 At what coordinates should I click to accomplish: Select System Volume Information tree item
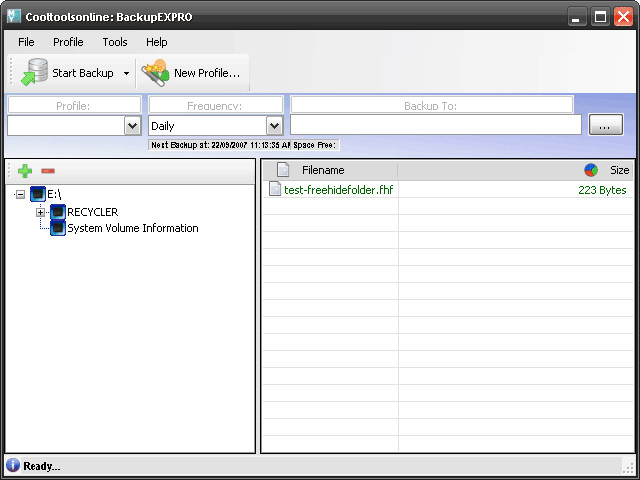click(x=133, y=228)
